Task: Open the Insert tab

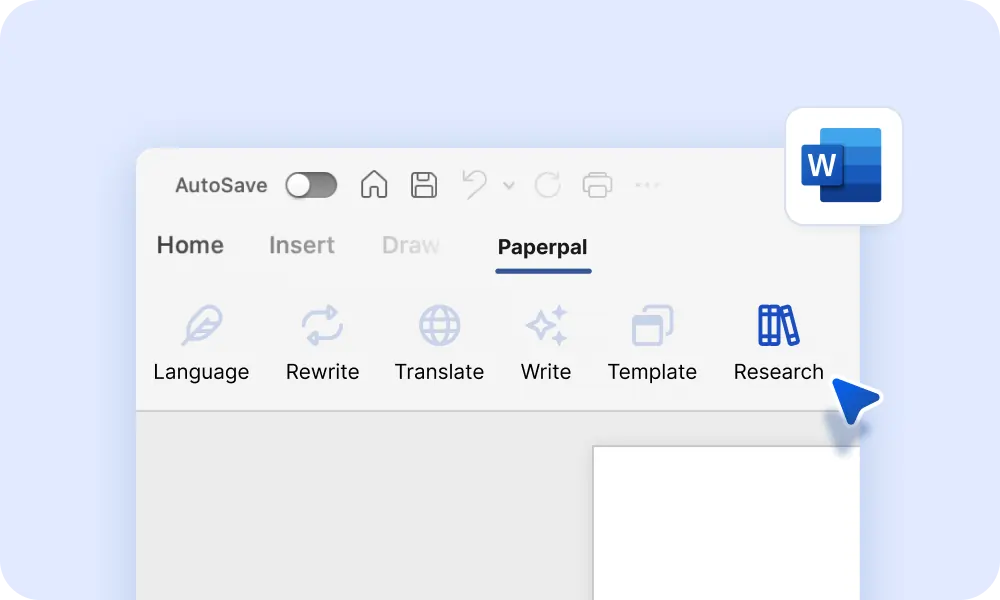Action: click(302, 245)
